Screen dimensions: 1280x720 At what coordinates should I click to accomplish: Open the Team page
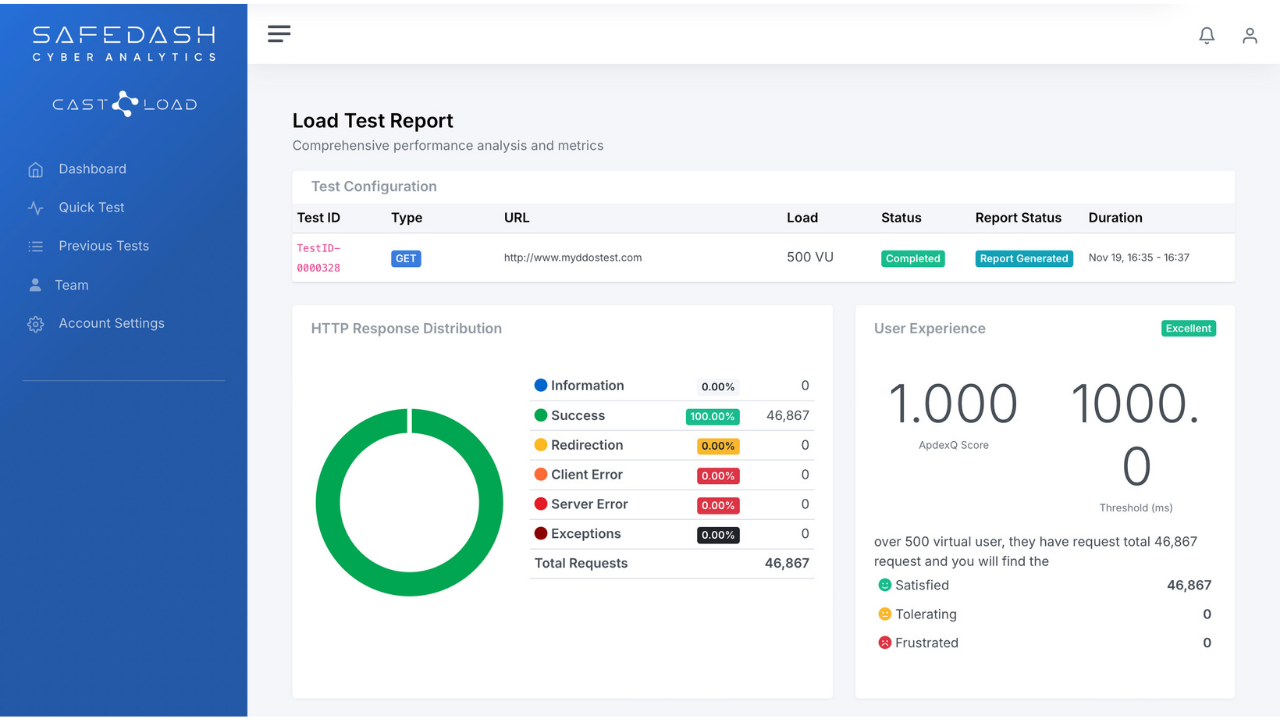pyautogui.click(x=71, y=285)
